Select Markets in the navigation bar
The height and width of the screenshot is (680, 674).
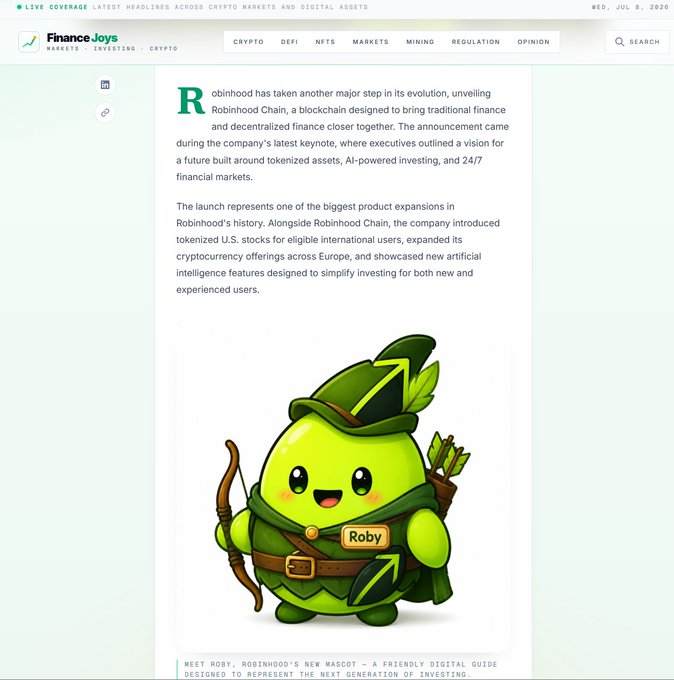370,42
